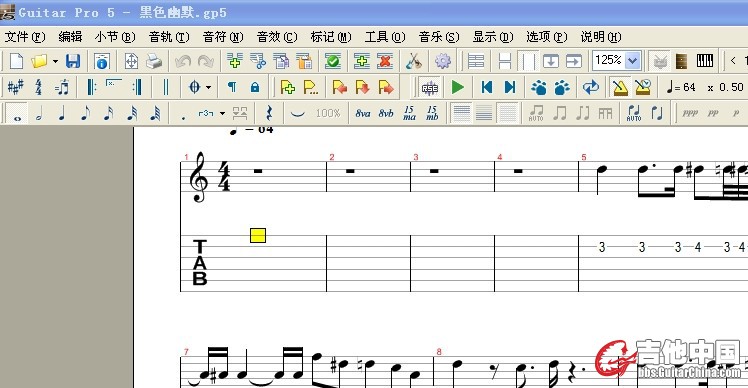Insert repeat close bar icon
Screen dimensions: 748x388
(x=138, y=87)
